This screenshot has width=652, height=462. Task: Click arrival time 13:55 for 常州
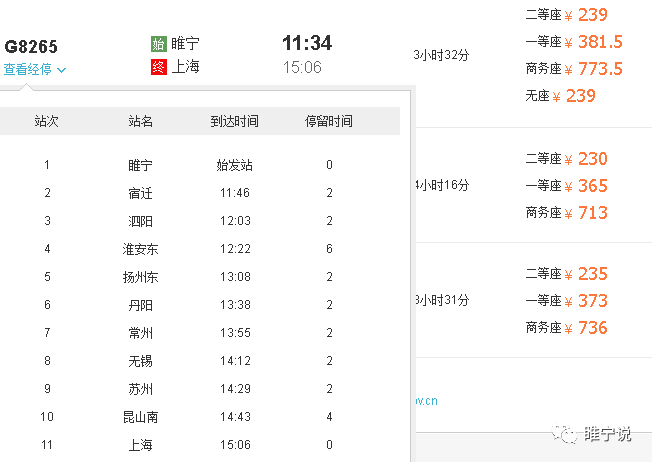coord(235,333)
